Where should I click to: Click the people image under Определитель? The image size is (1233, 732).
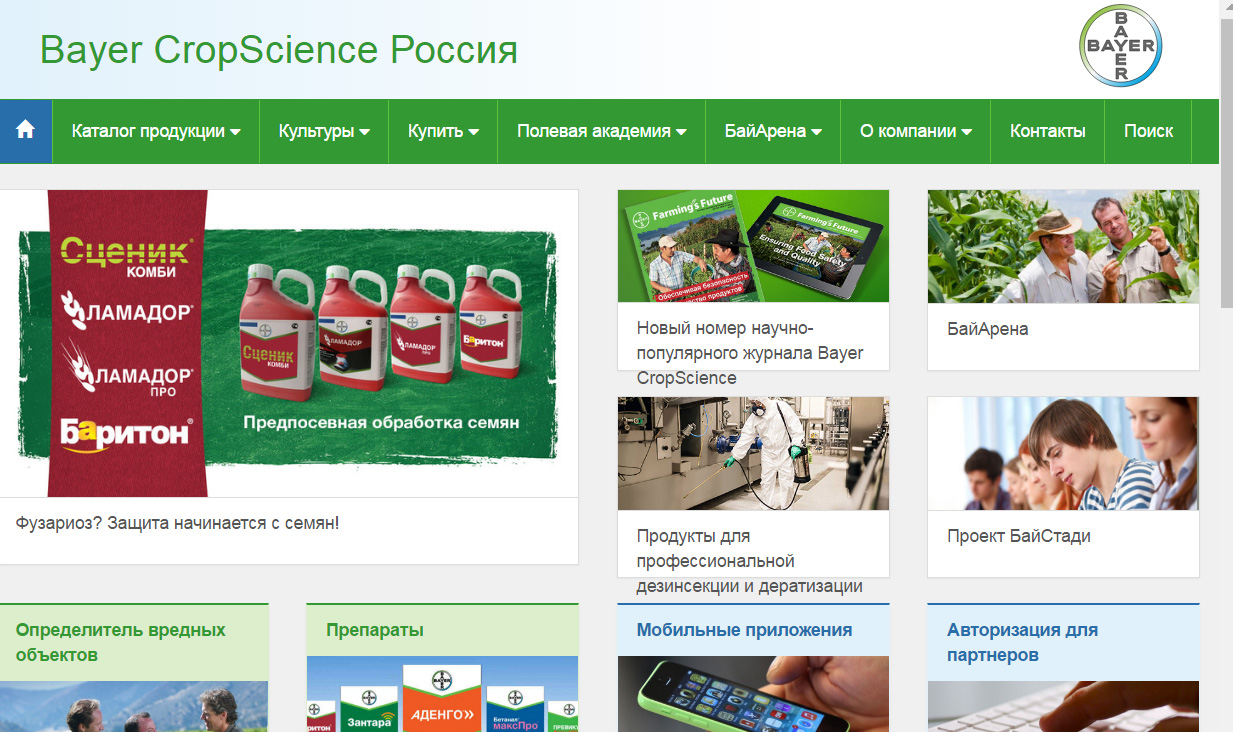click(134, 707)
